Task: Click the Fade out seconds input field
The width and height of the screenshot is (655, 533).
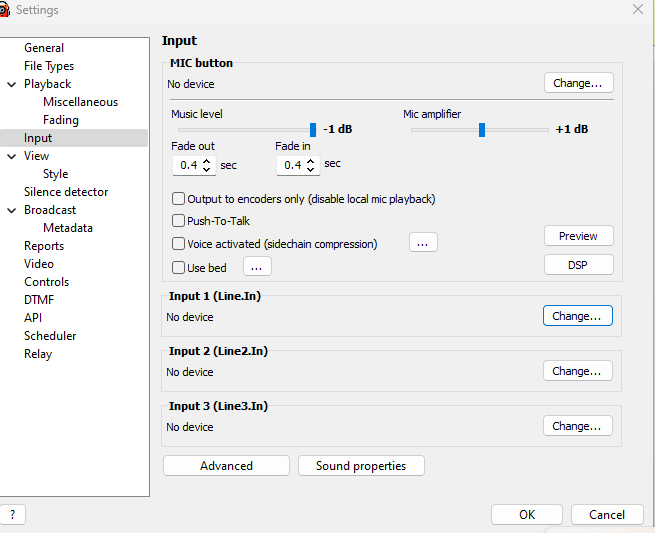Action: 188,165
